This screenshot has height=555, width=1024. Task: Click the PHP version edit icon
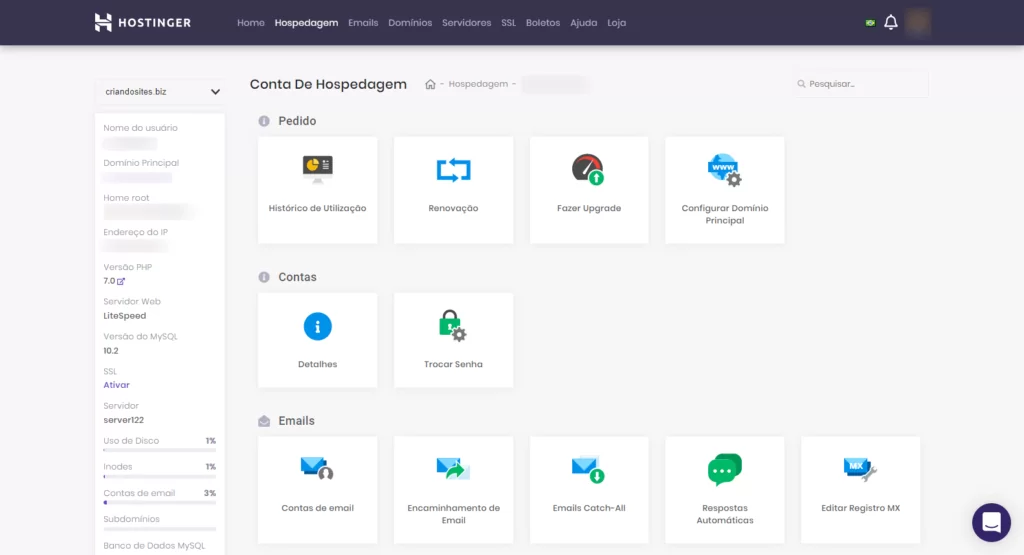[x=121, y=281]
